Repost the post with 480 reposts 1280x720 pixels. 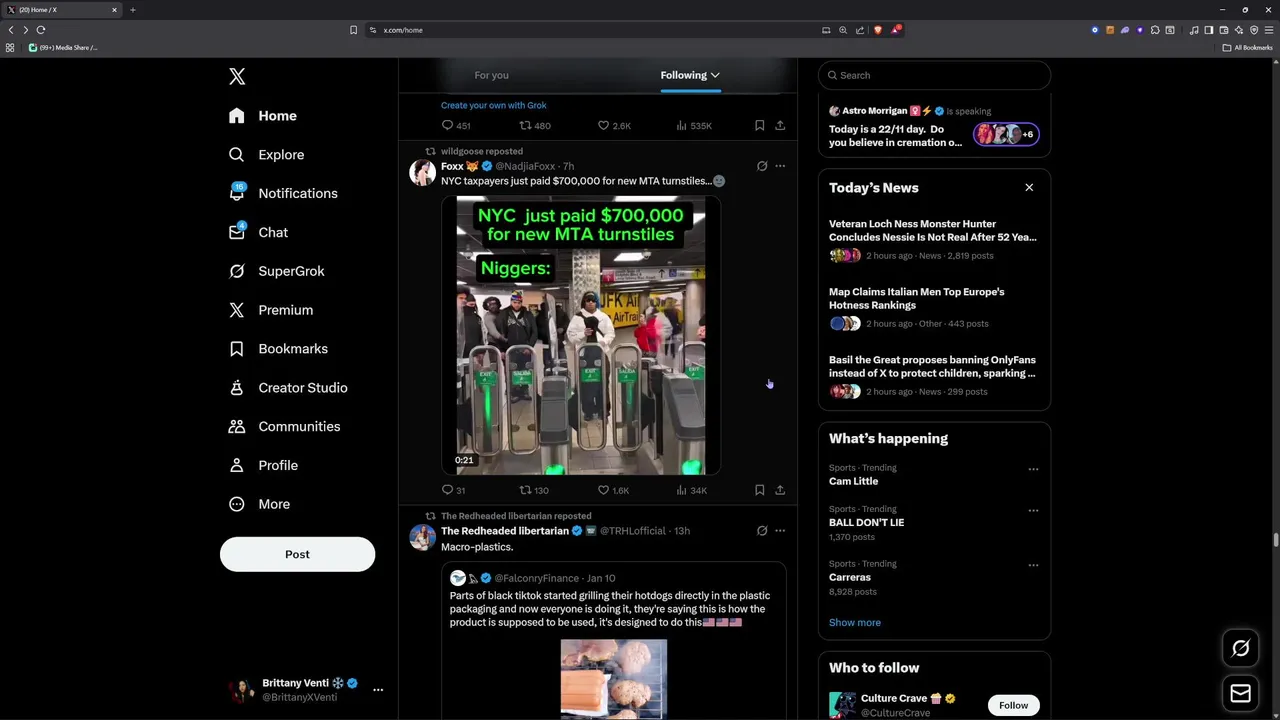coord(535,125)
